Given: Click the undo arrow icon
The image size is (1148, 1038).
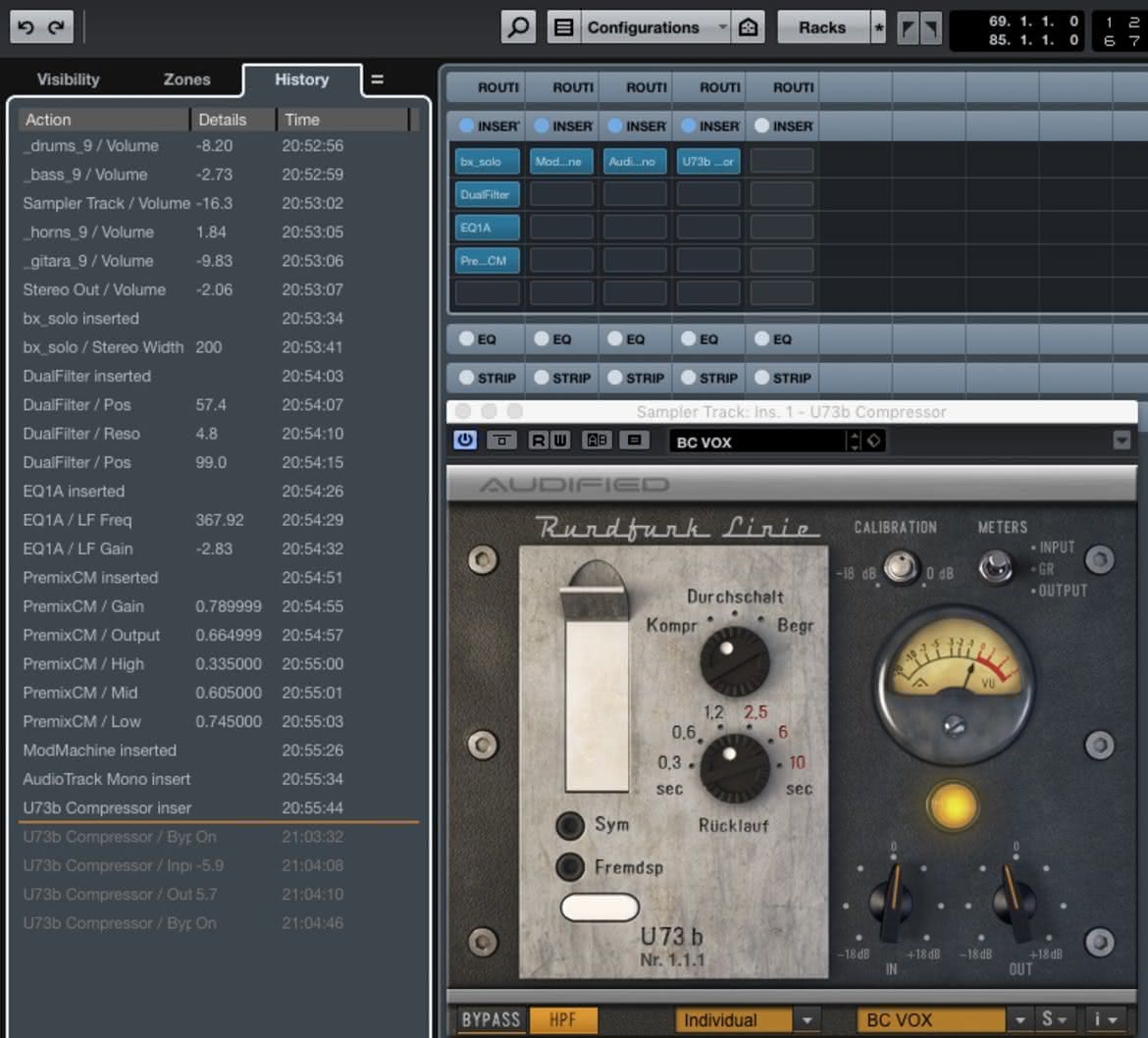Looking at the screenshot, I should coord(26,27).
